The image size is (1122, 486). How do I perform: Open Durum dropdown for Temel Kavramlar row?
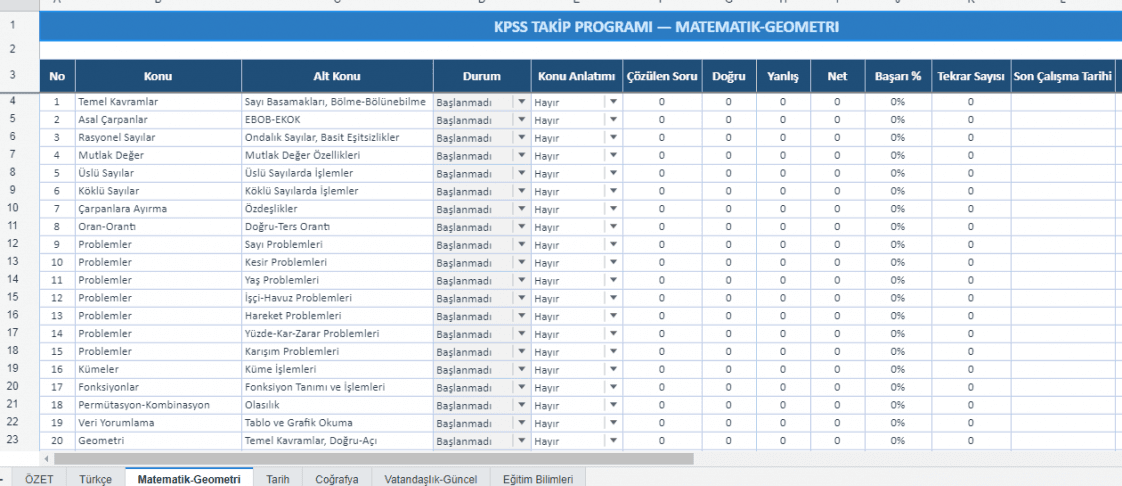[522, 102]
